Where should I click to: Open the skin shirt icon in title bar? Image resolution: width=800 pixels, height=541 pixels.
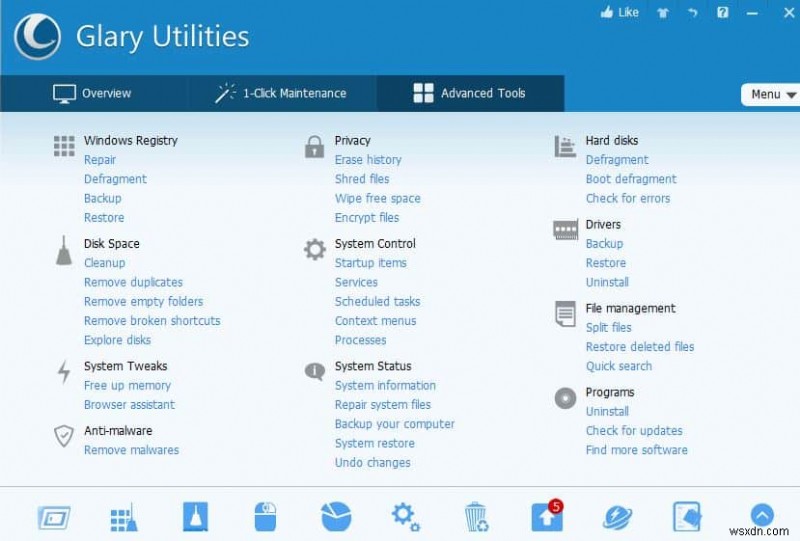663,13
